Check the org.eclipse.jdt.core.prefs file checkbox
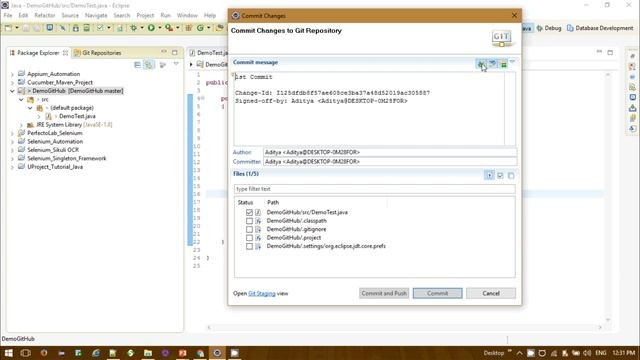 click(x=249, y=246)
